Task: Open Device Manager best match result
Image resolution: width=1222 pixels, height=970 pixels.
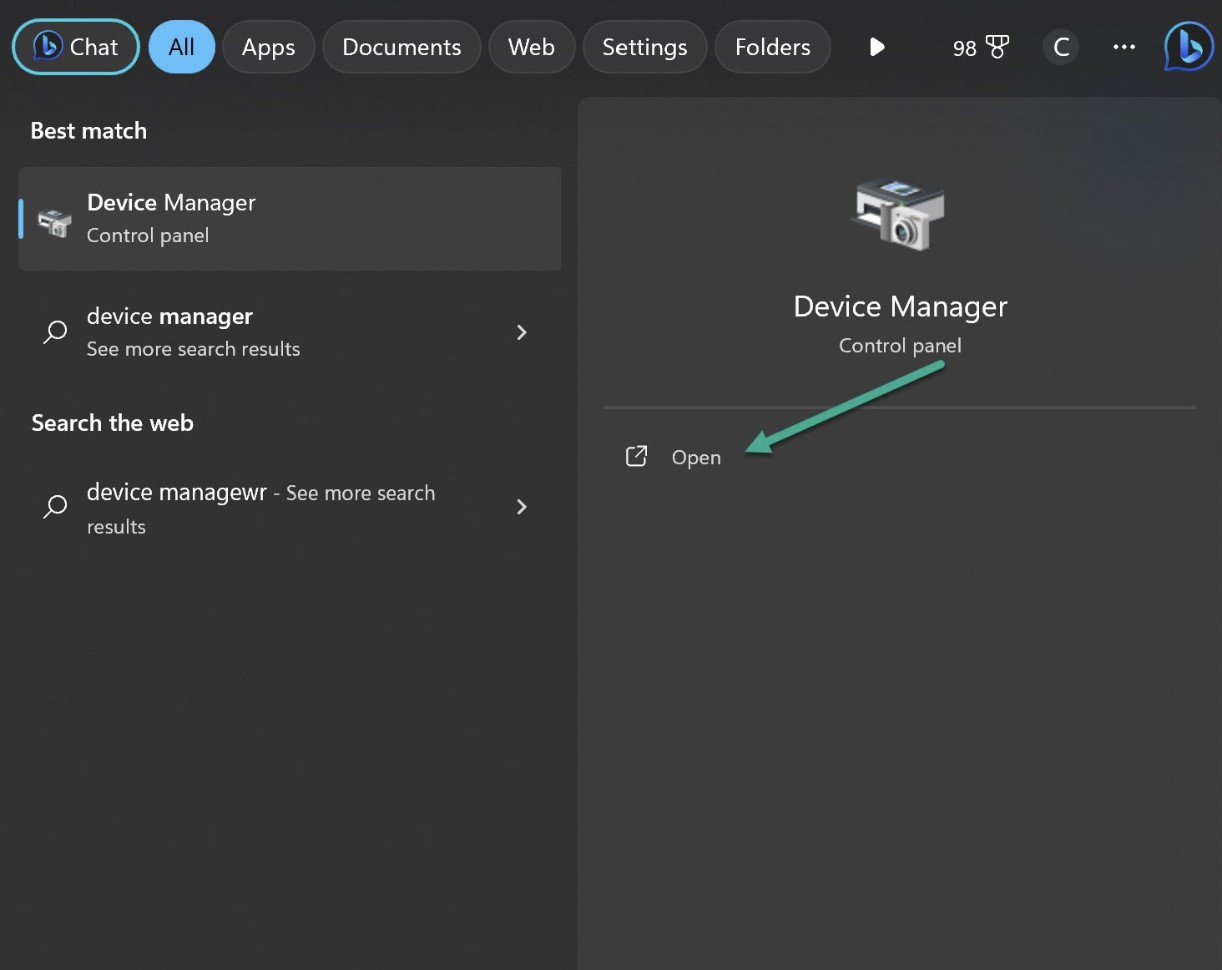Action: tap(290, 218)
